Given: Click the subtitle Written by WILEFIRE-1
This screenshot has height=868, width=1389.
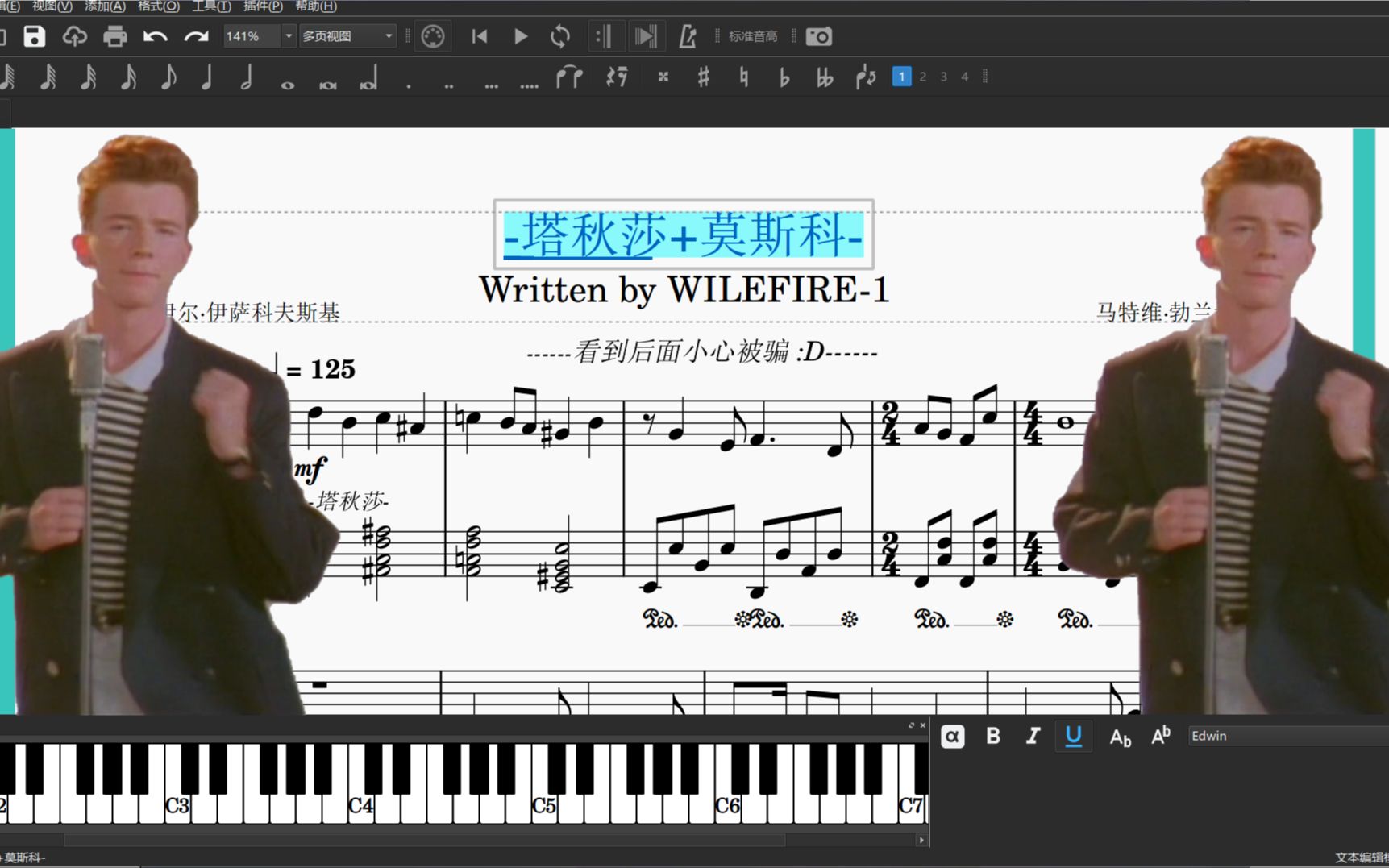Looking at the screenshot, I should (684, 289).
